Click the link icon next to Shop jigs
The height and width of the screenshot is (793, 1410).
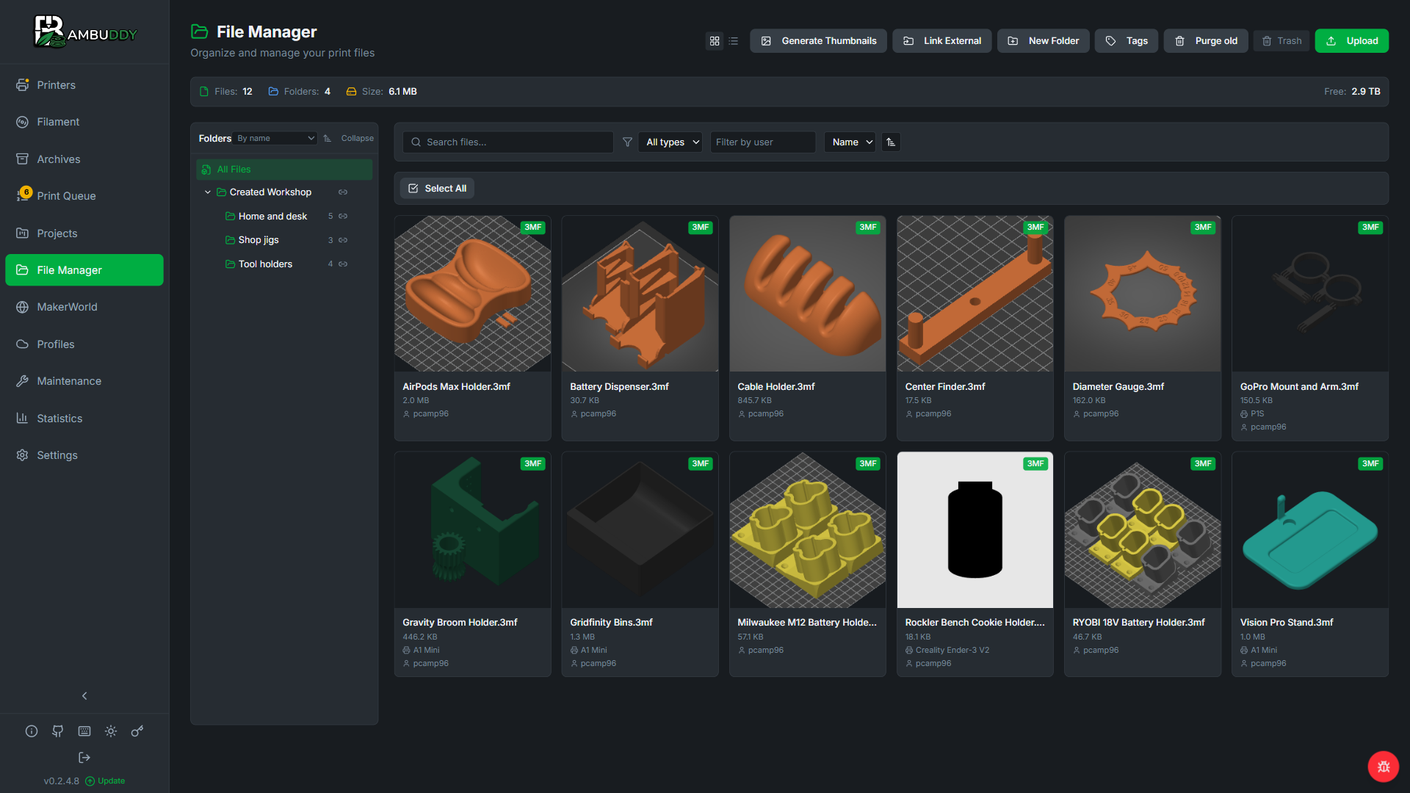[343, 240]
